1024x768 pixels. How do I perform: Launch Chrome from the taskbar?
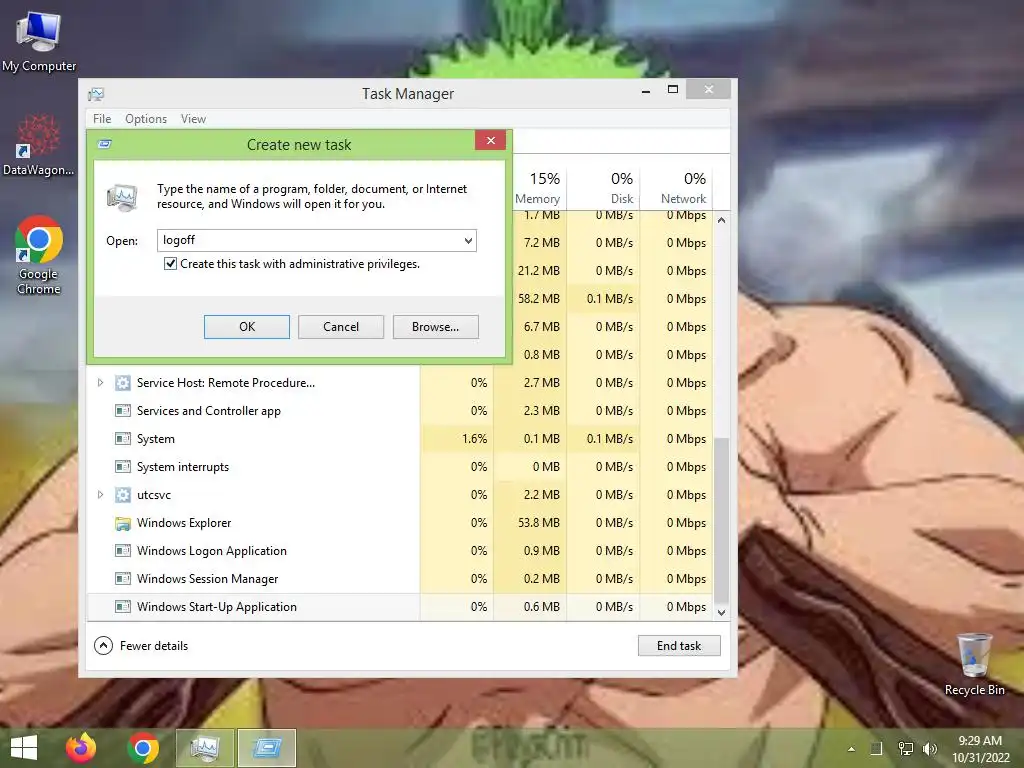[143, 748]
